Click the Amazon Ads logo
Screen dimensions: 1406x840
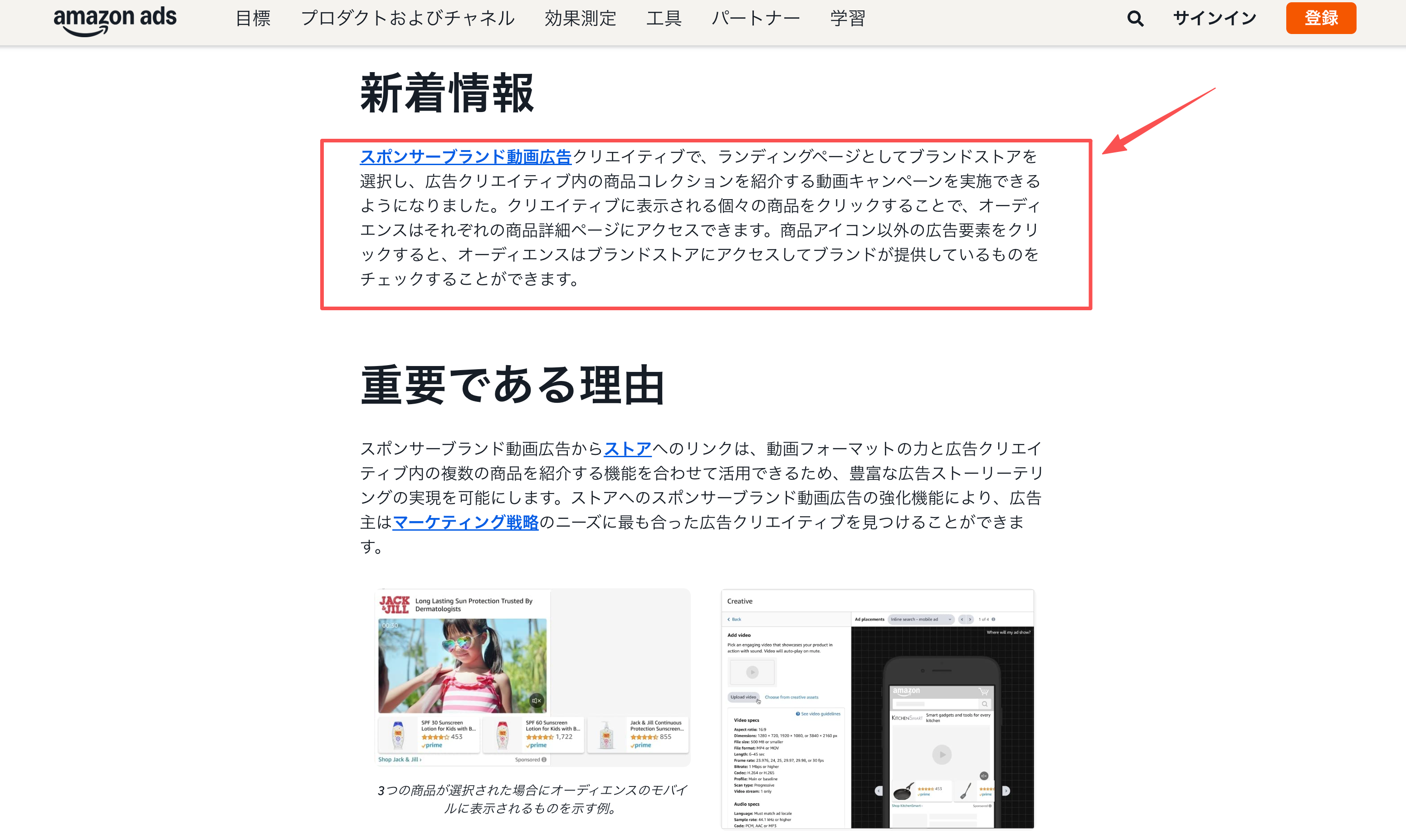coord(115,20)
